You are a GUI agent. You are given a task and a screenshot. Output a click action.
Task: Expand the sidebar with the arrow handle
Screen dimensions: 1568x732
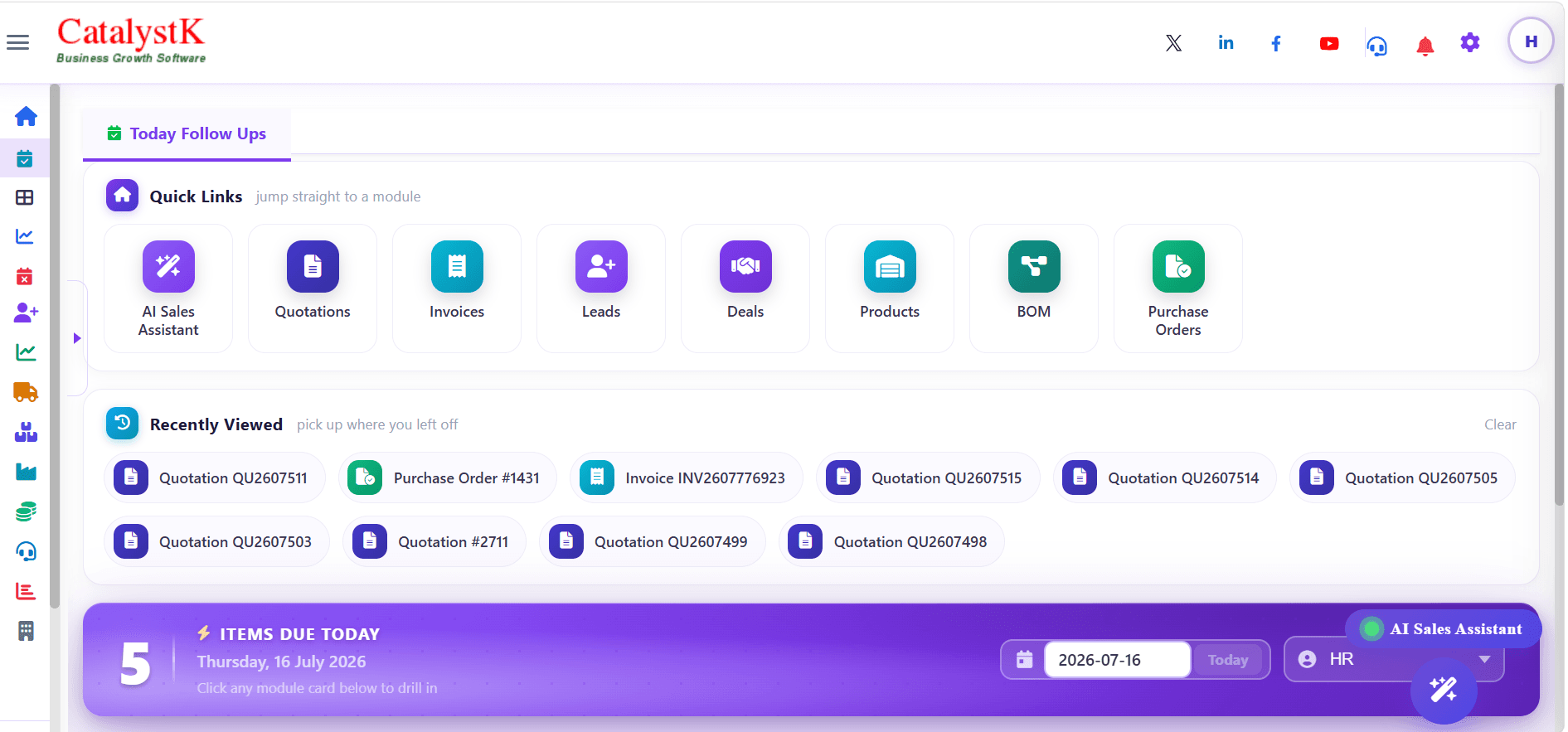click(x=77, y=338)
